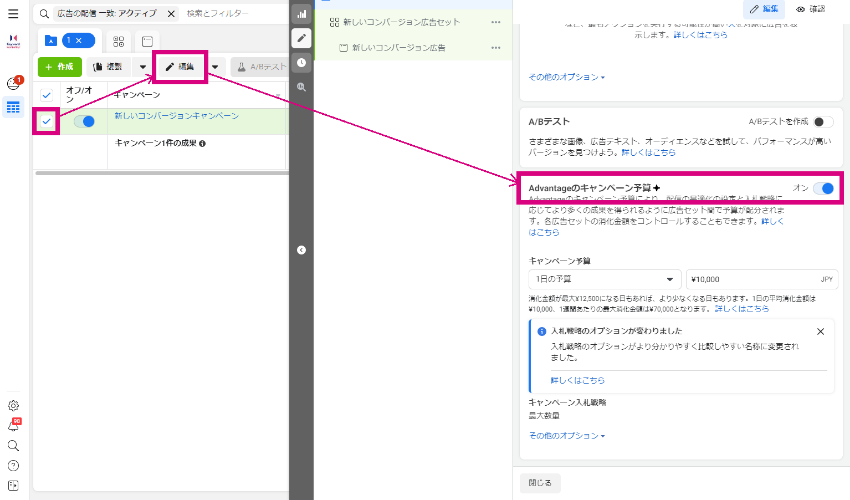Viewport: 850px width, 500px height.
Task: Select the campaigns table grid icon
Action: click(13, 107)
